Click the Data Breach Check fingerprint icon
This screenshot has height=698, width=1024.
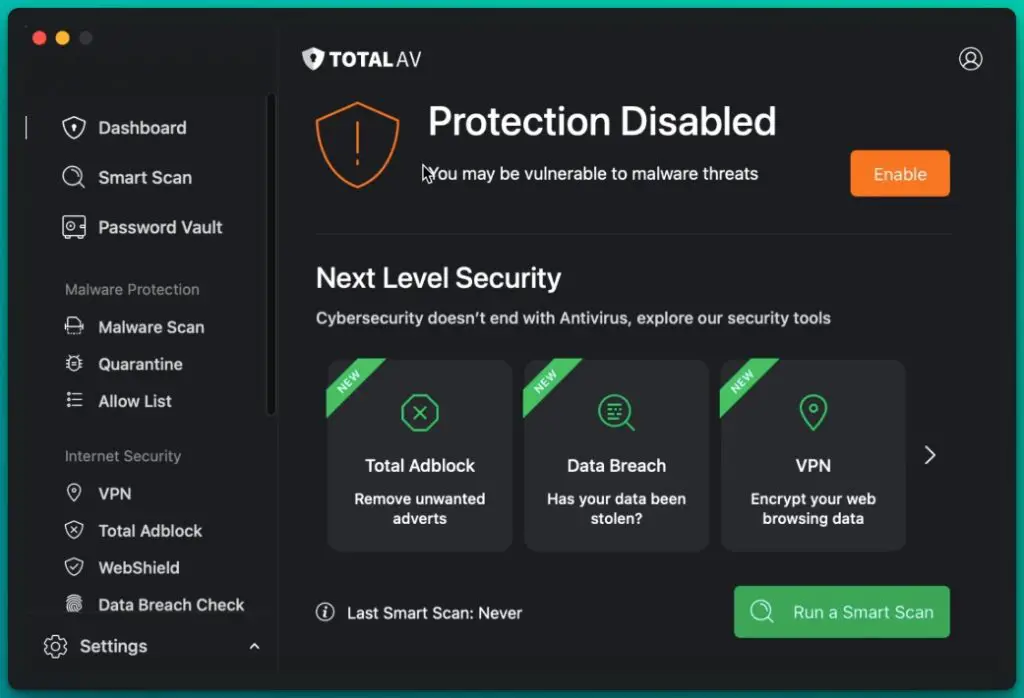coord(74,604)
